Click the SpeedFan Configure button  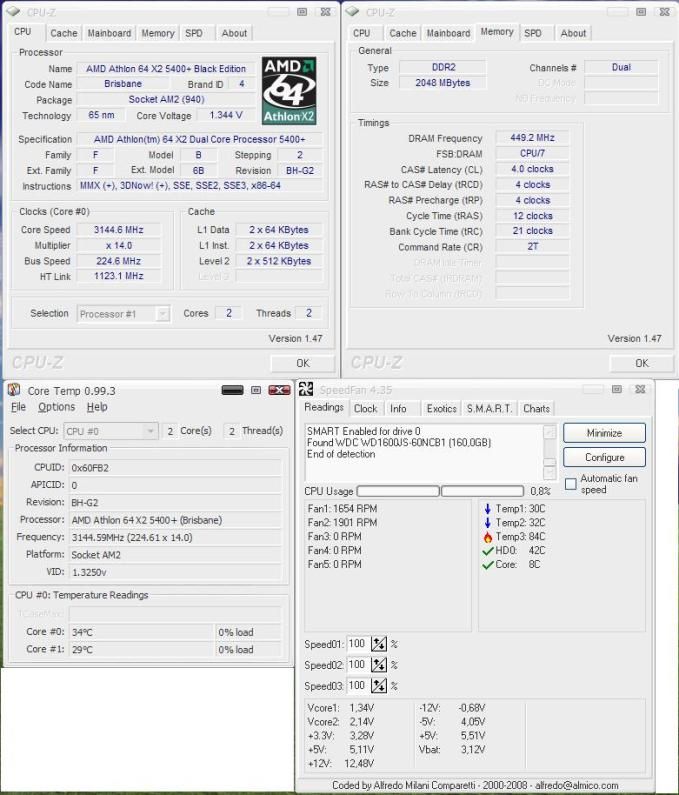(x=604, y=457)
